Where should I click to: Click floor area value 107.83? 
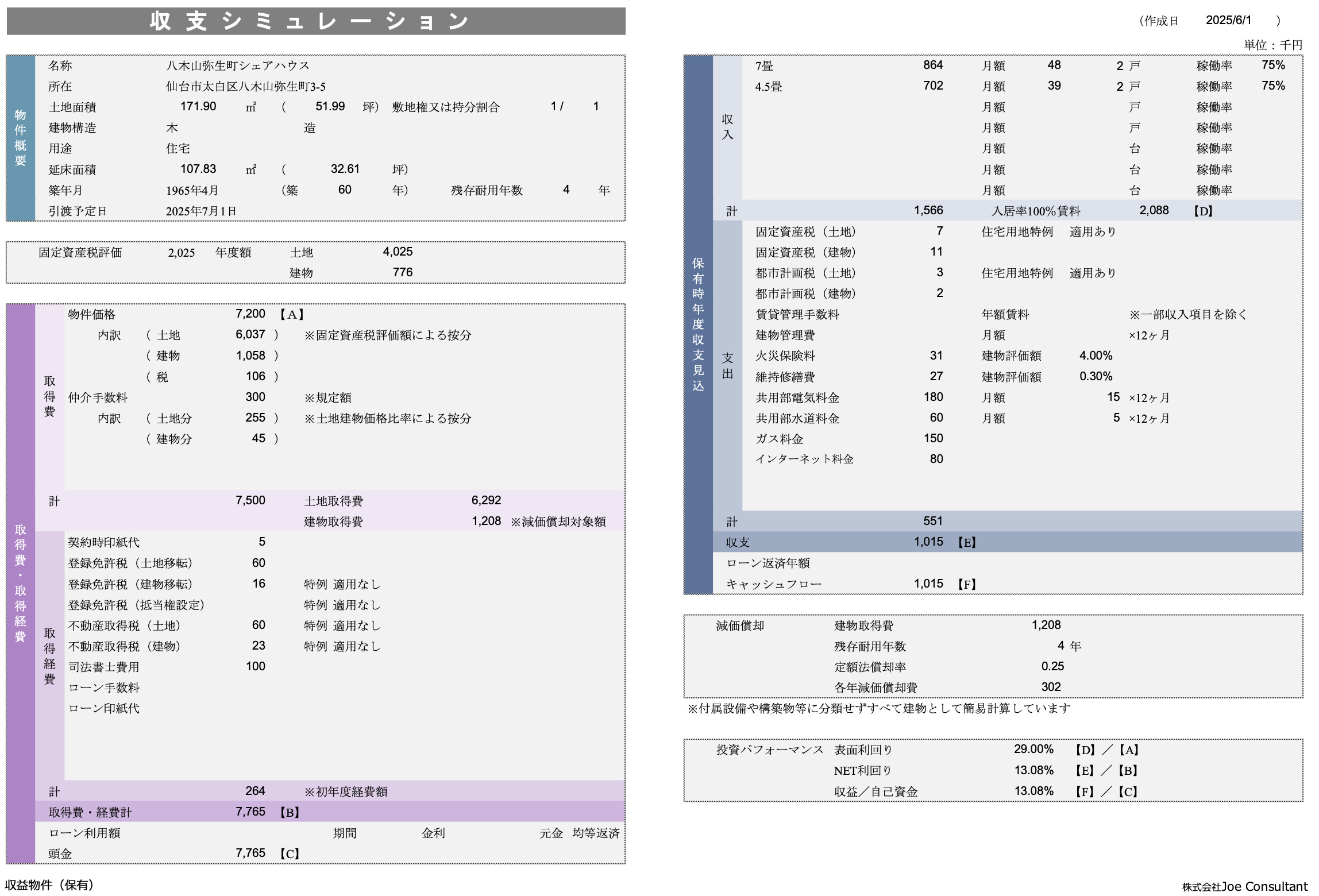[x=198, y=169]
